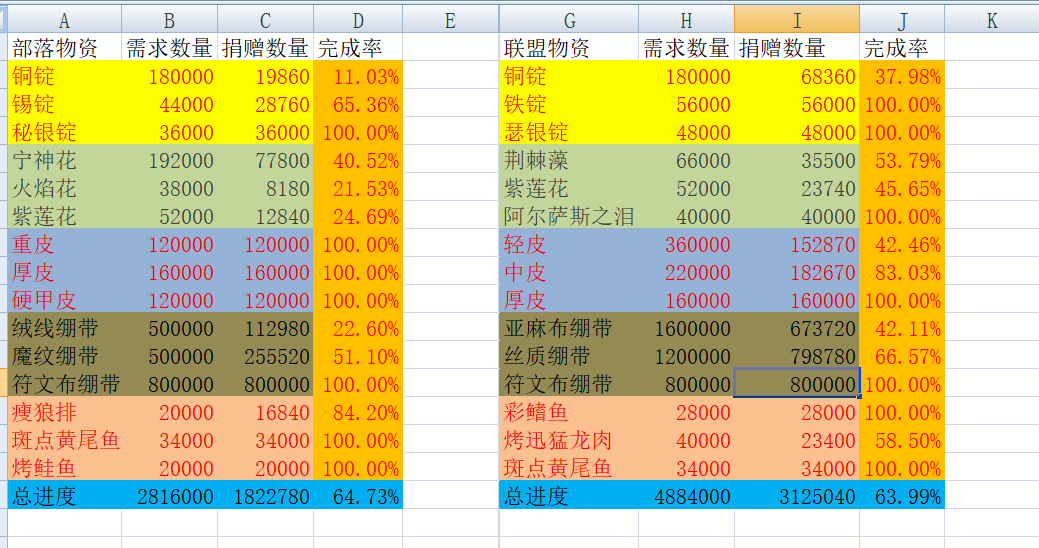The image size is (1039, 548).
Task: Select the 64.73% total progress cell
Action: point(358,496)
